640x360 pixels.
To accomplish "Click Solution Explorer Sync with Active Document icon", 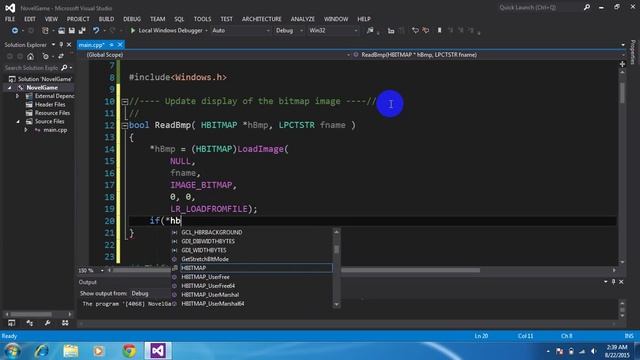I will click(x=61, y=56).
